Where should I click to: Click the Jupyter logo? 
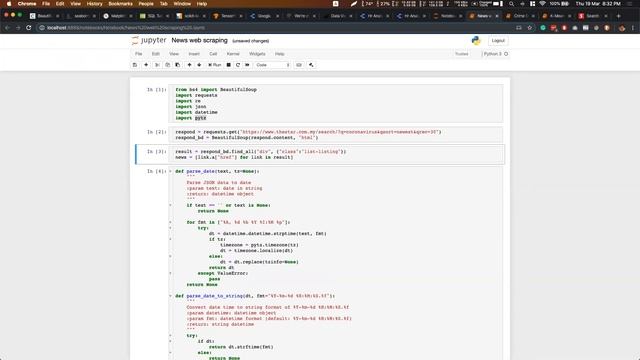[x=149, y=40]
